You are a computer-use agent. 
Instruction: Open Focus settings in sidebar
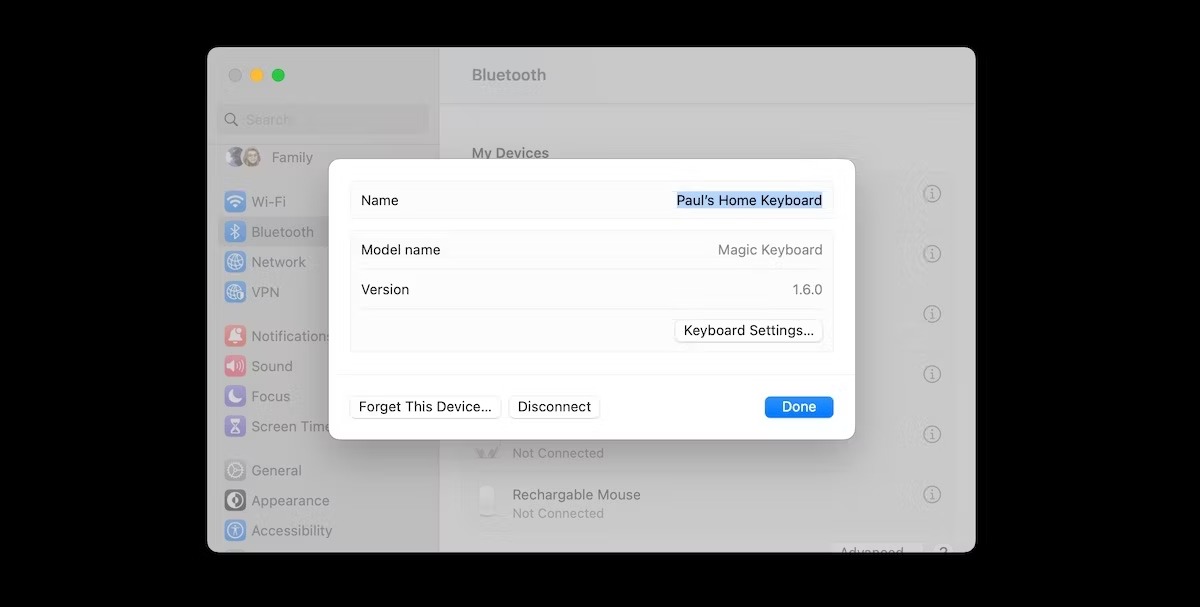coord(257,396)
